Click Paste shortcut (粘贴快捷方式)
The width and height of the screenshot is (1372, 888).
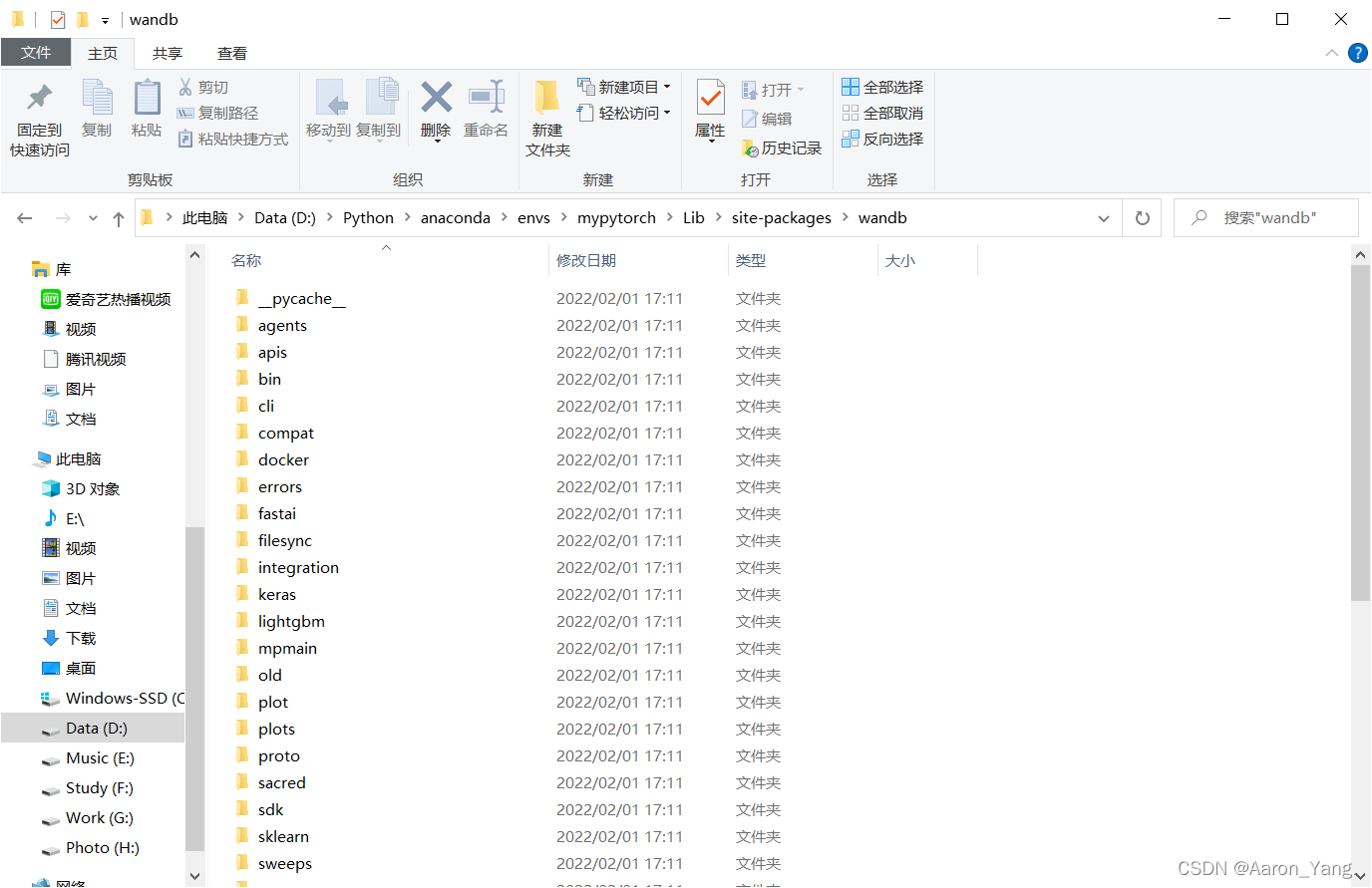click(x=232, y=140)
